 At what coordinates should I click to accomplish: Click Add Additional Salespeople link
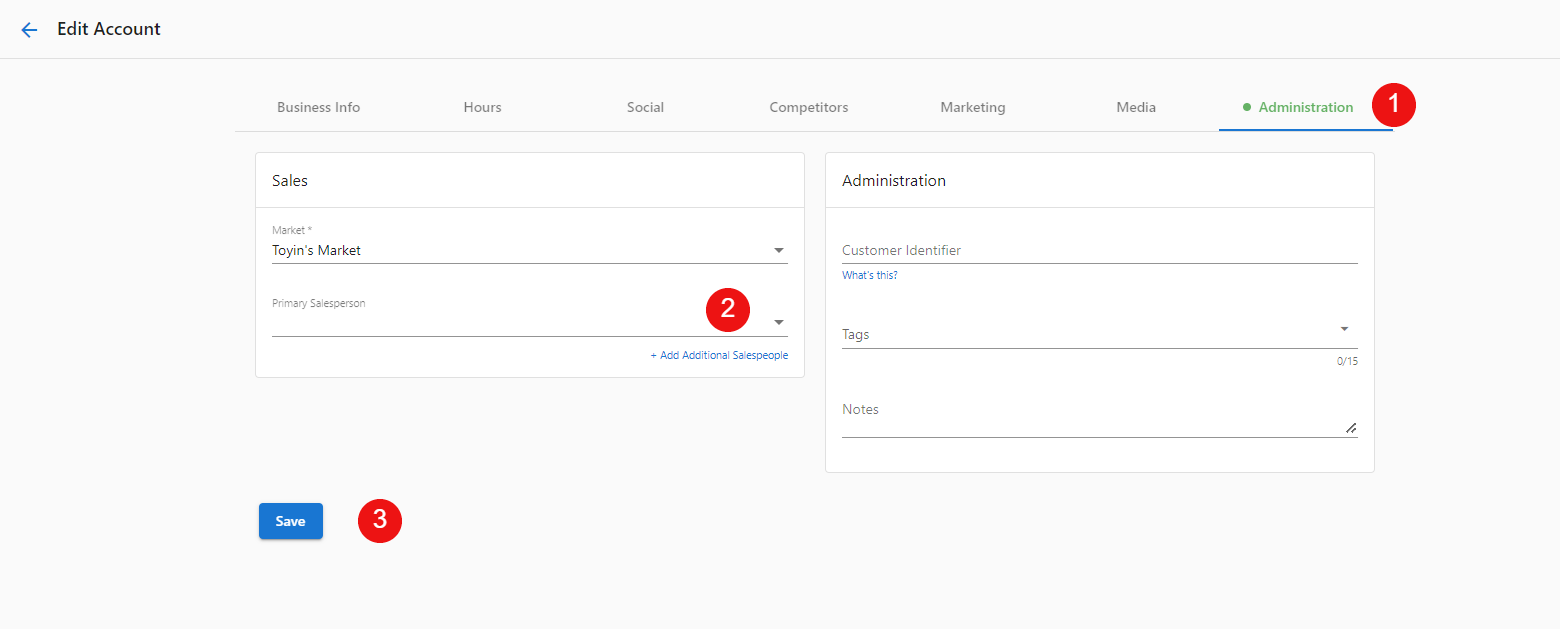click(719, 355)
